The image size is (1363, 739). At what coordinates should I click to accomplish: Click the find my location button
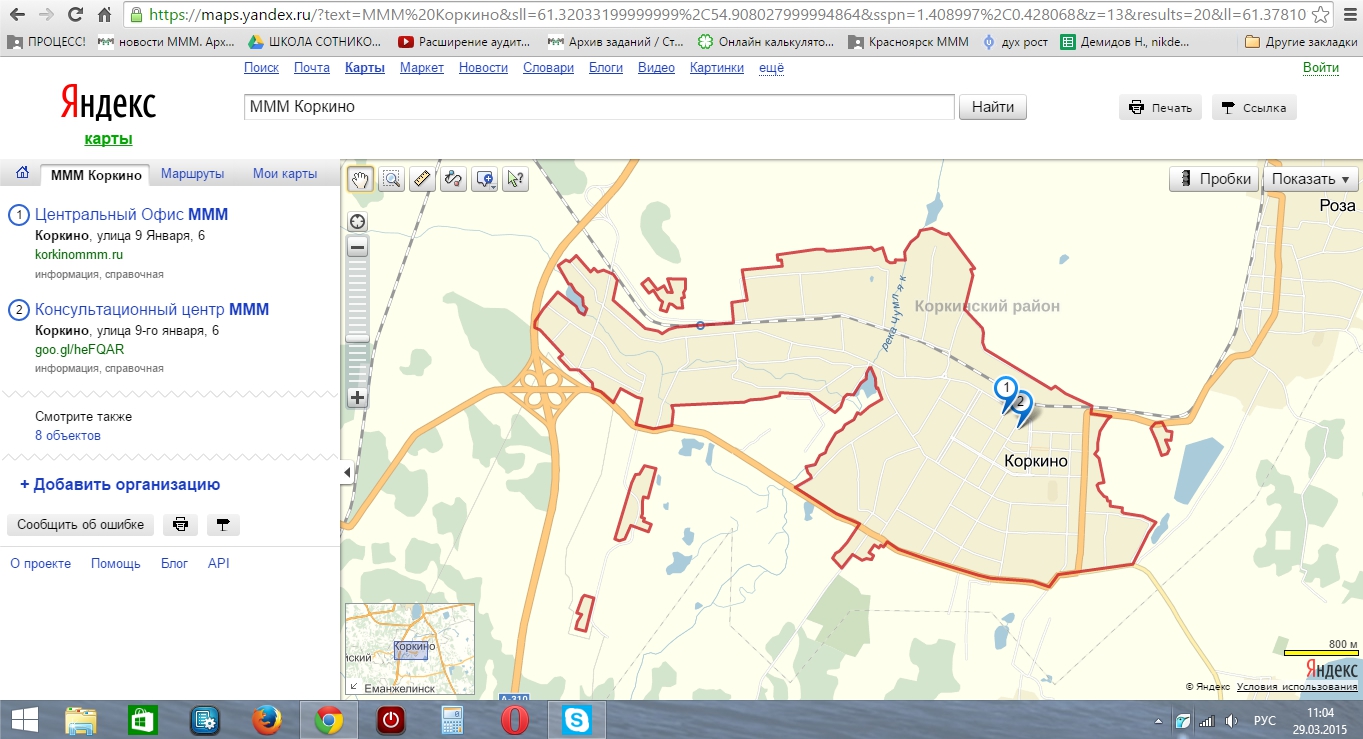pyautogui.click(x=357, y=222)
